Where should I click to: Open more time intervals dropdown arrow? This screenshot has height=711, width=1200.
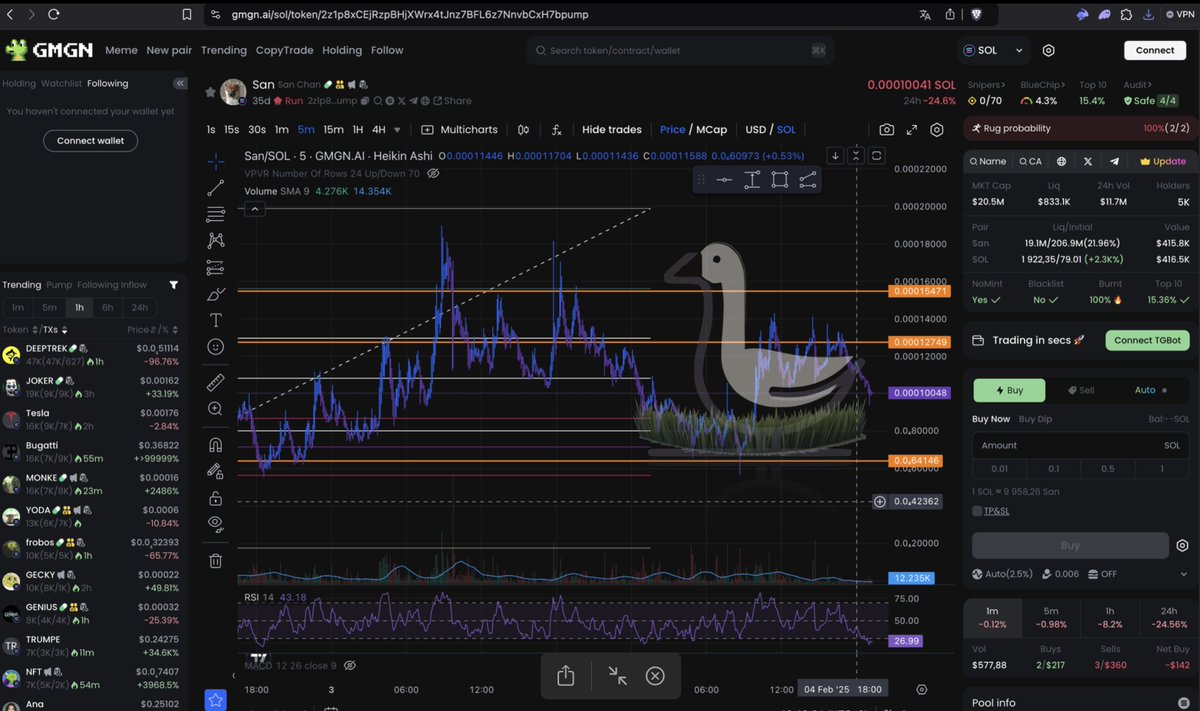pyautogui.click(x=397, y=130)
